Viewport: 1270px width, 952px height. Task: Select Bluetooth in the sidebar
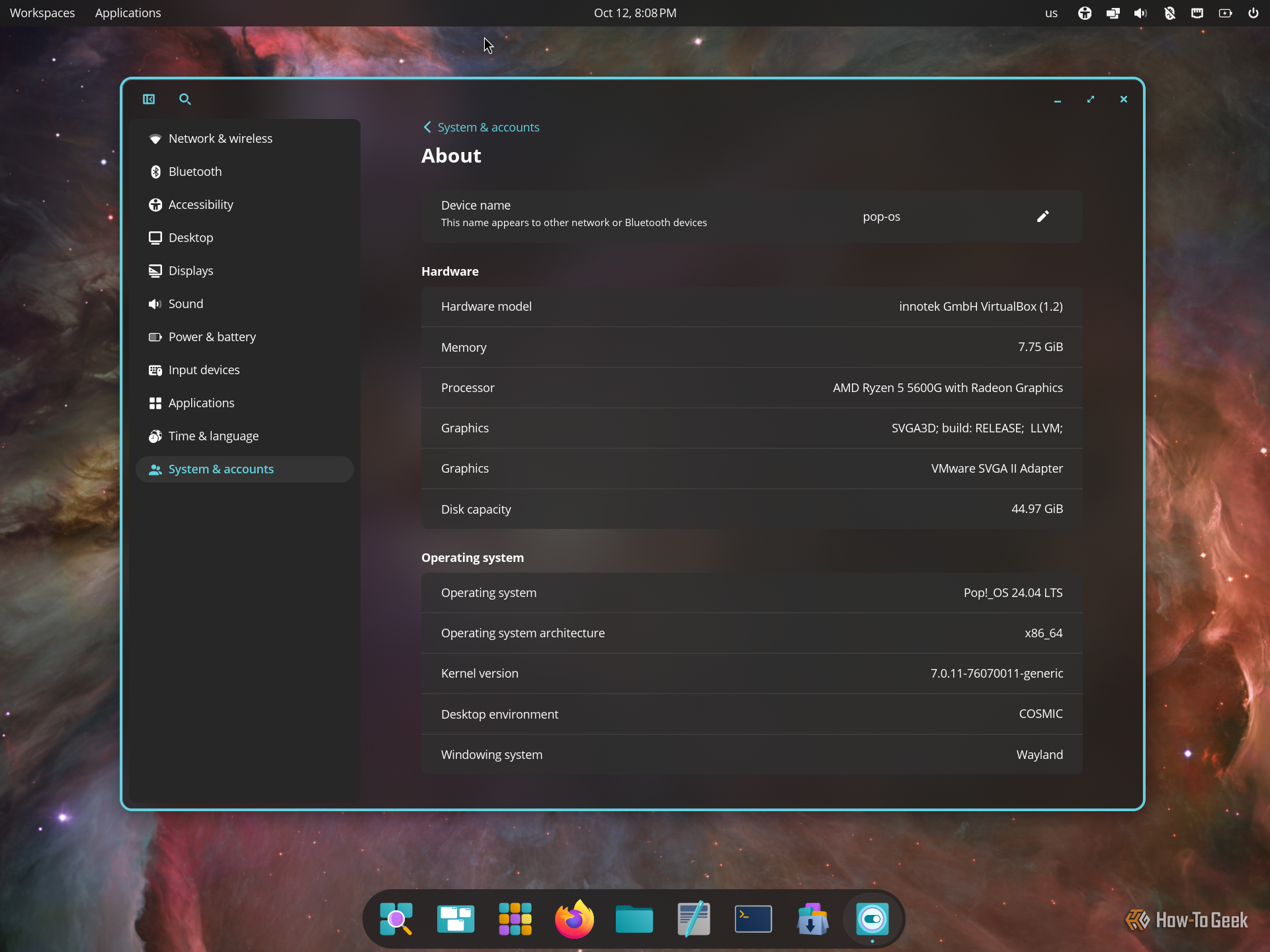click(245, 172)
